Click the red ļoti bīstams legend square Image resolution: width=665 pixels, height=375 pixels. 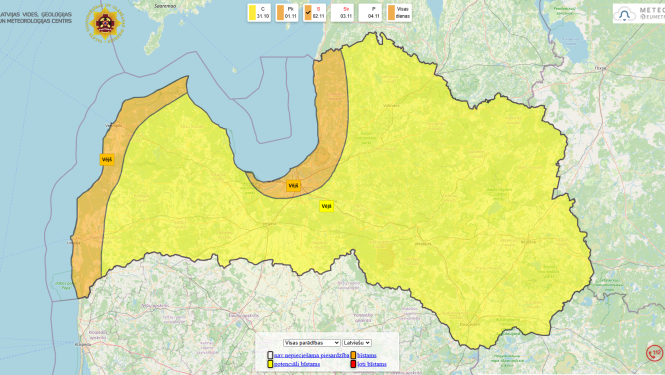353,364
